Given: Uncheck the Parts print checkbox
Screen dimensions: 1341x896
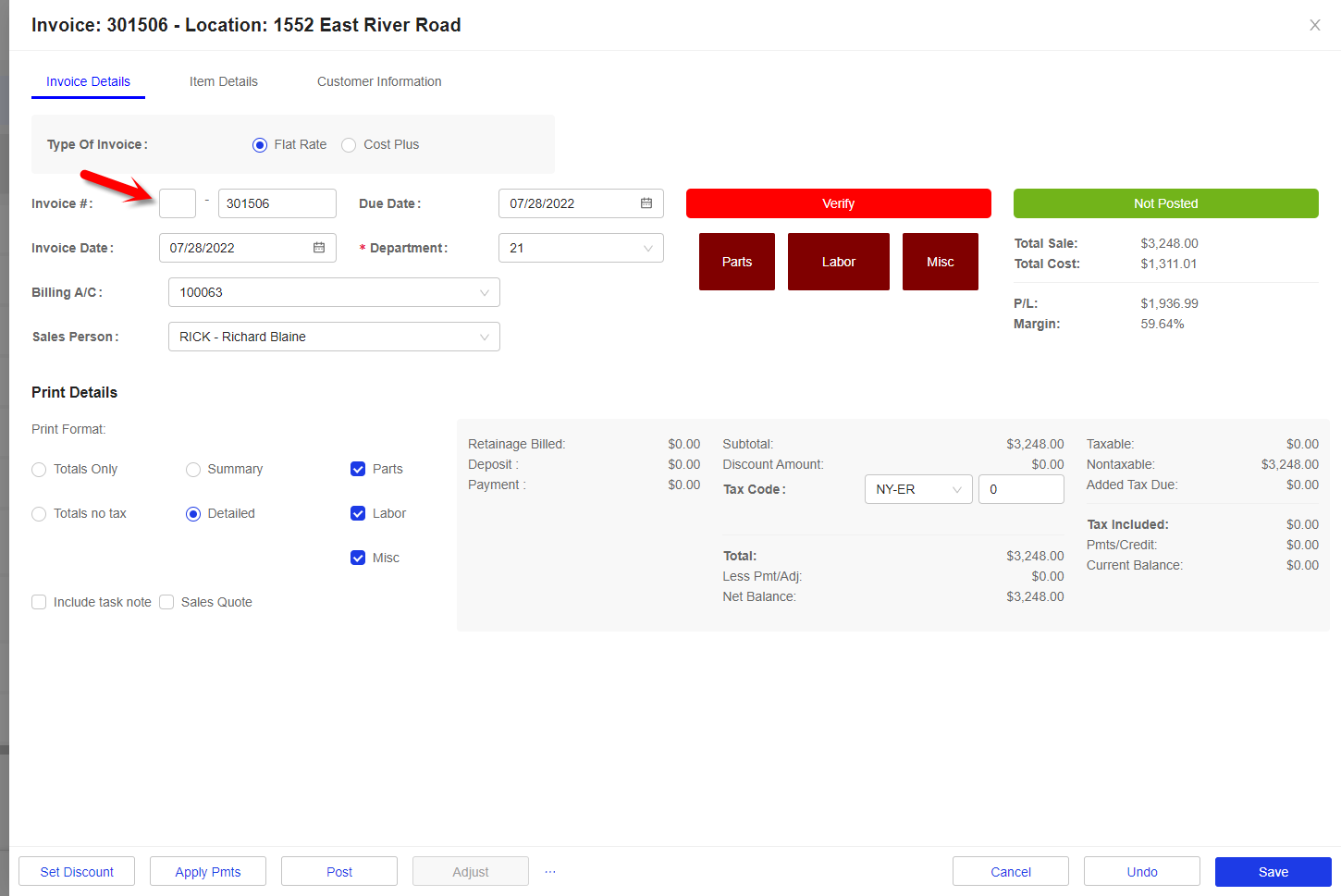Looking at the screenshot, I should pyautogui.click(x=358, y=469).
